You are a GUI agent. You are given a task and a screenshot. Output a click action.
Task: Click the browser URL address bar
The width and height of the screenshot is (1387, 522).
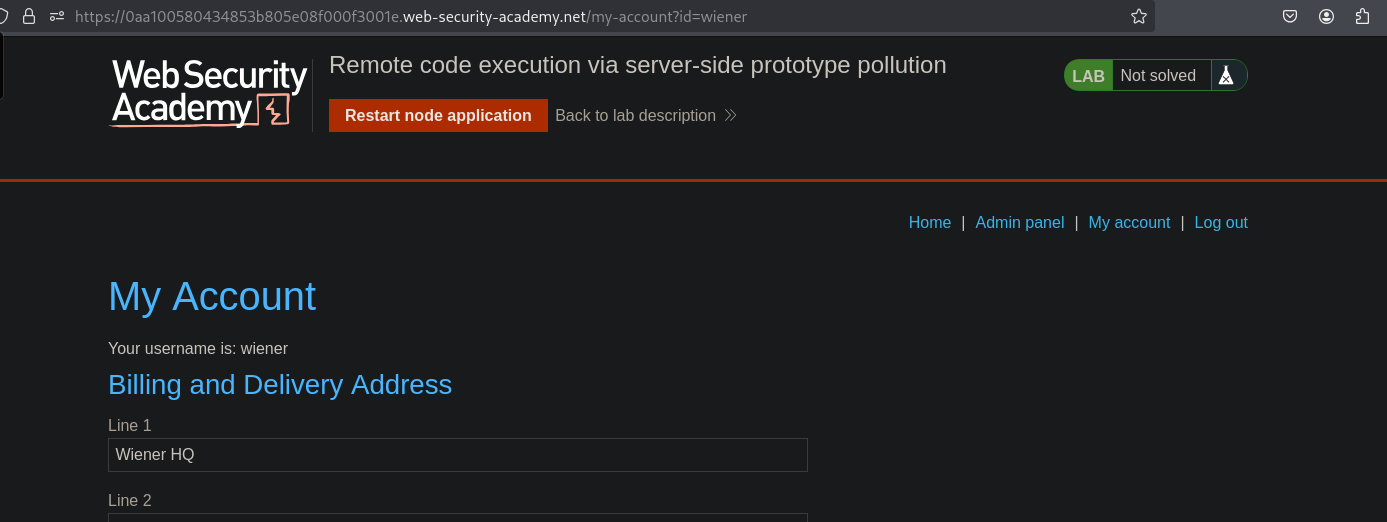(x=600, y=16)
